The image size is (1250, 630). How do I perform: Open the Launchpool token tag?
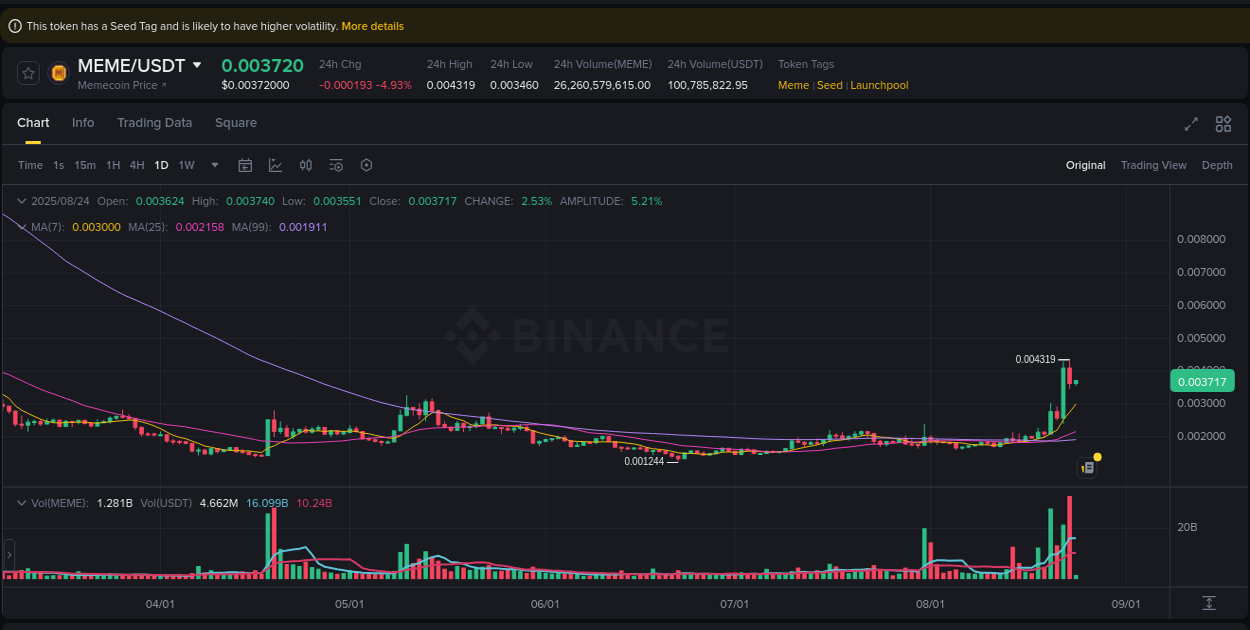coord(879,85)
